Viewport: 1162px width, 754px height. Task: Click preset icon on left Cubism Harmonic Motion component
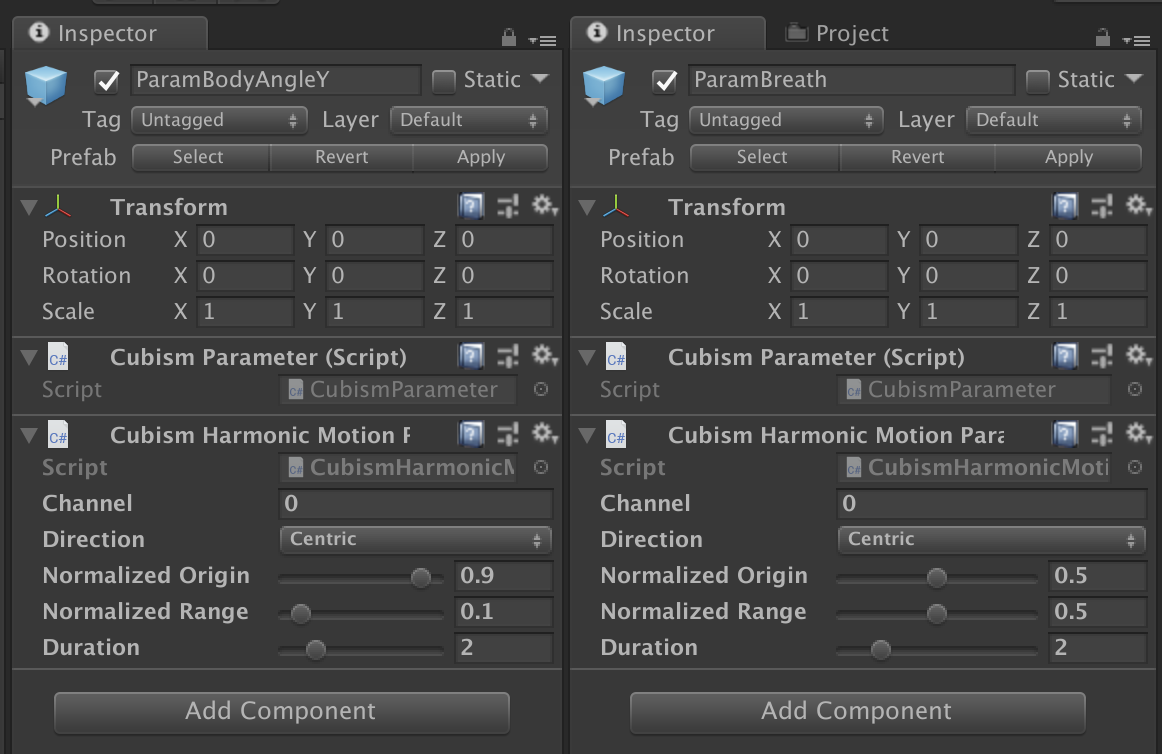click(x=508, y=434)
